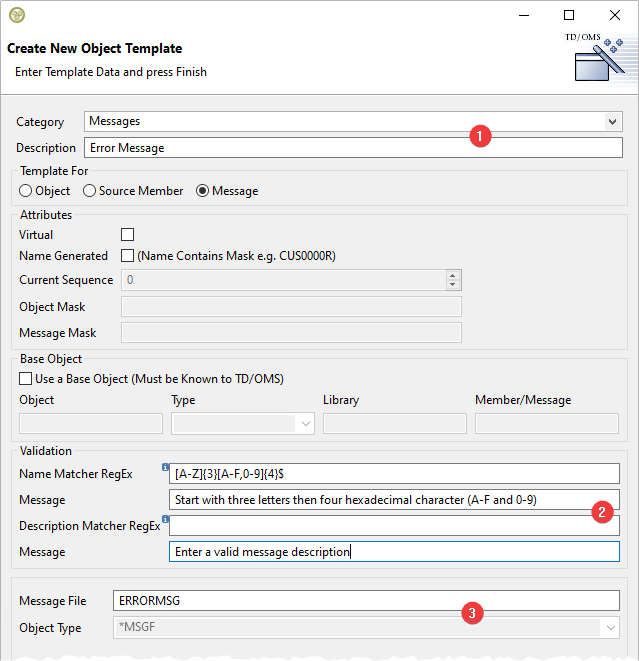This screenshot has height=661, width=639.
Task: Select the Message radio button
Action: [x=203, y=191]
